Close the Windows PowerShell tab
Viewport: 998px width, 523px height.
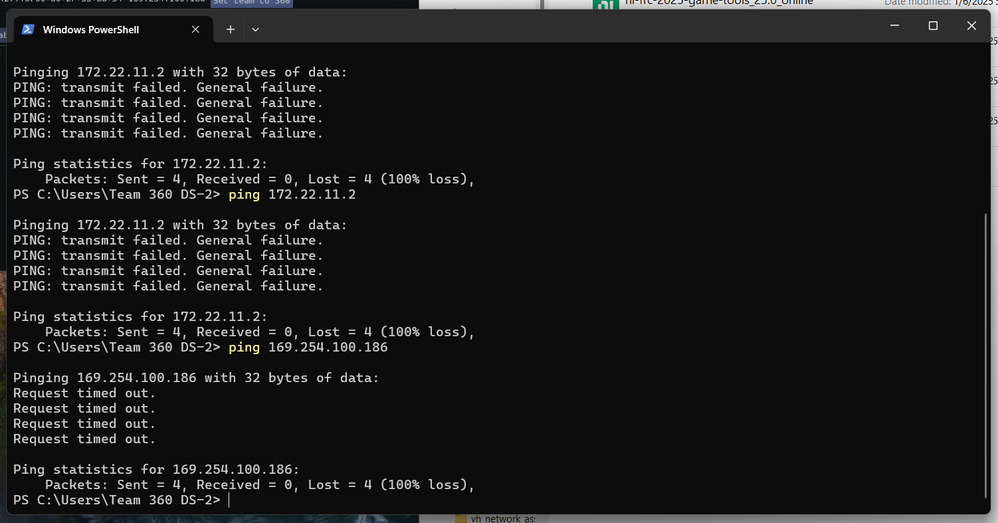[195, 29]
